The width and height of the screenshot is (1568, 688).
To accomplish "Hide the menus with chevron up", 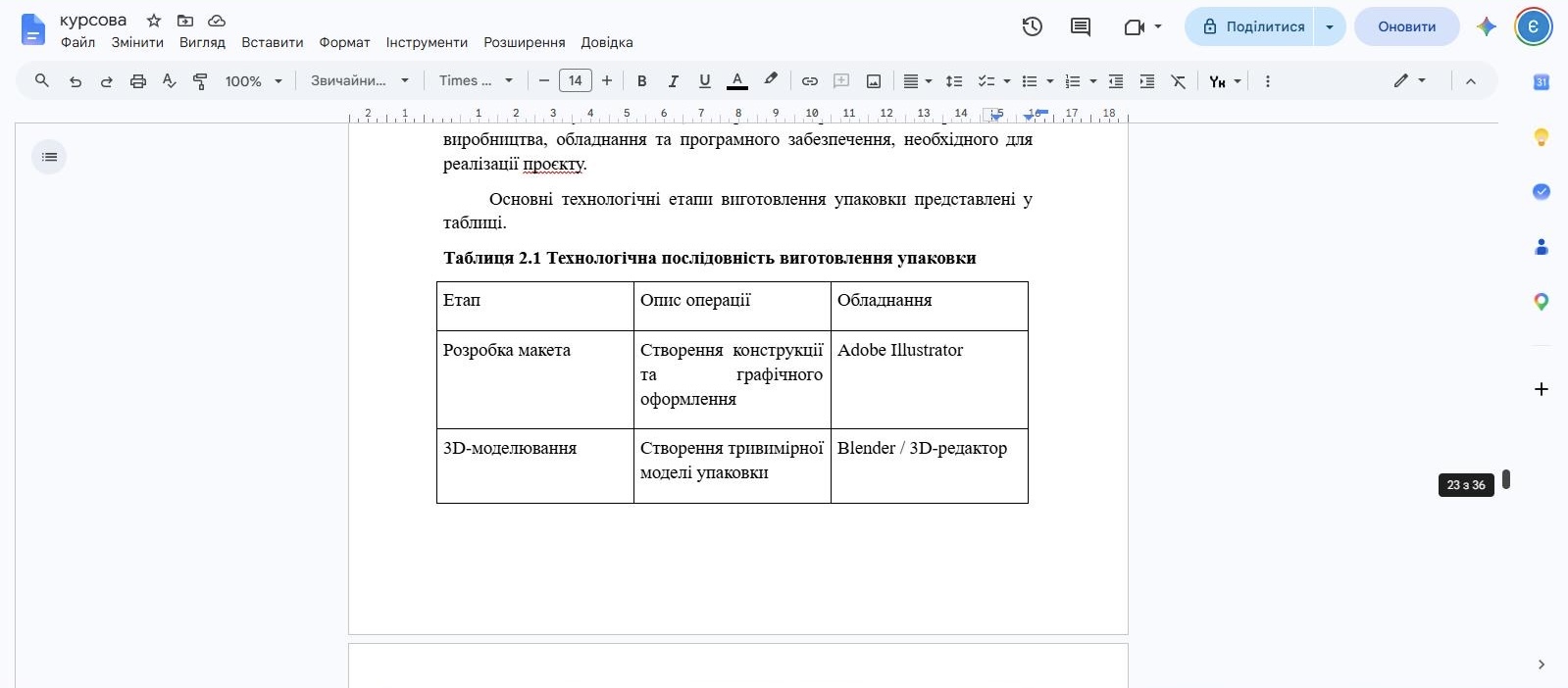I will [x=1471, y=81].
